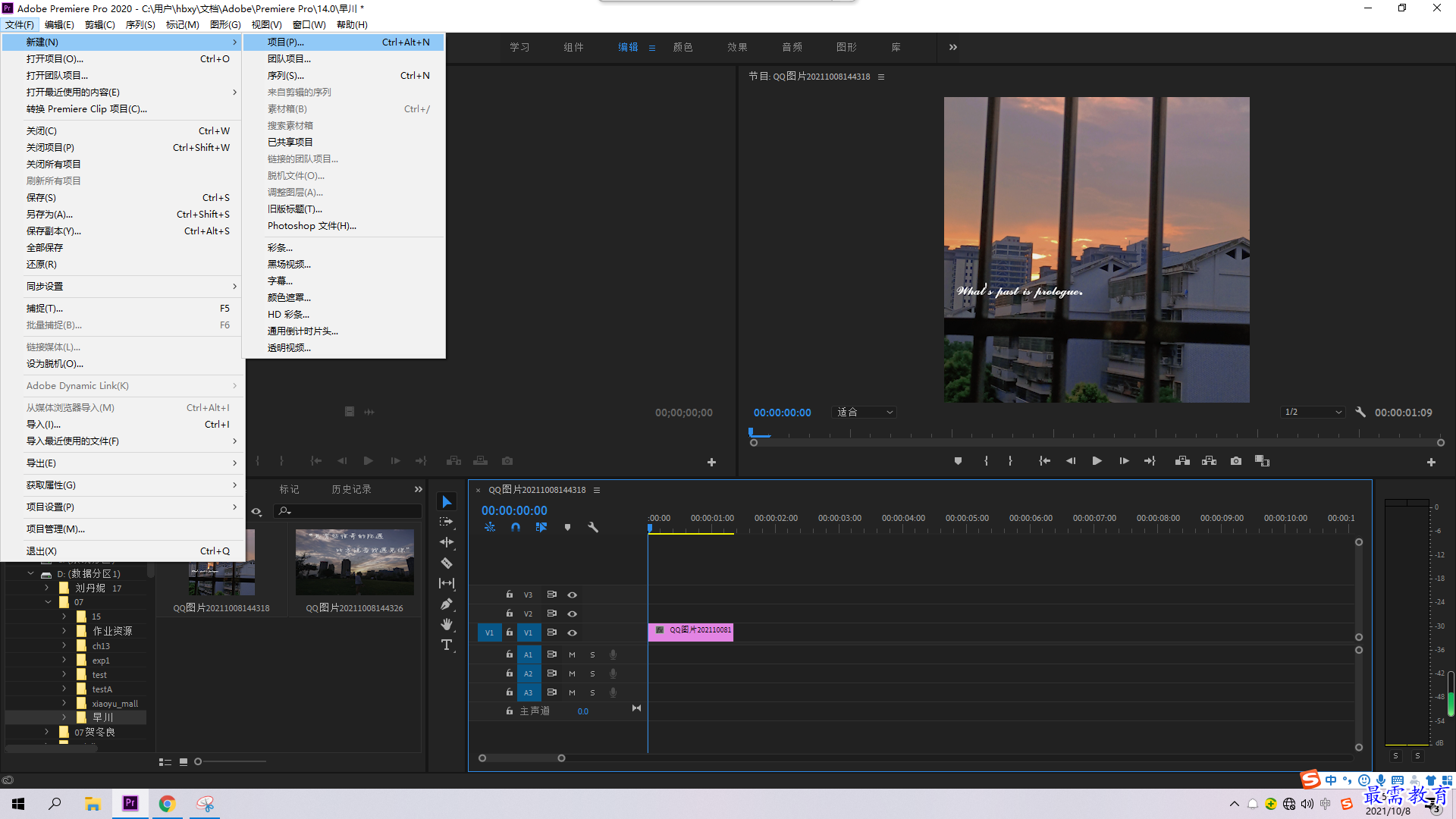Enable voice-over record on A3 track
1456x819 pixels.
point(613,692)
